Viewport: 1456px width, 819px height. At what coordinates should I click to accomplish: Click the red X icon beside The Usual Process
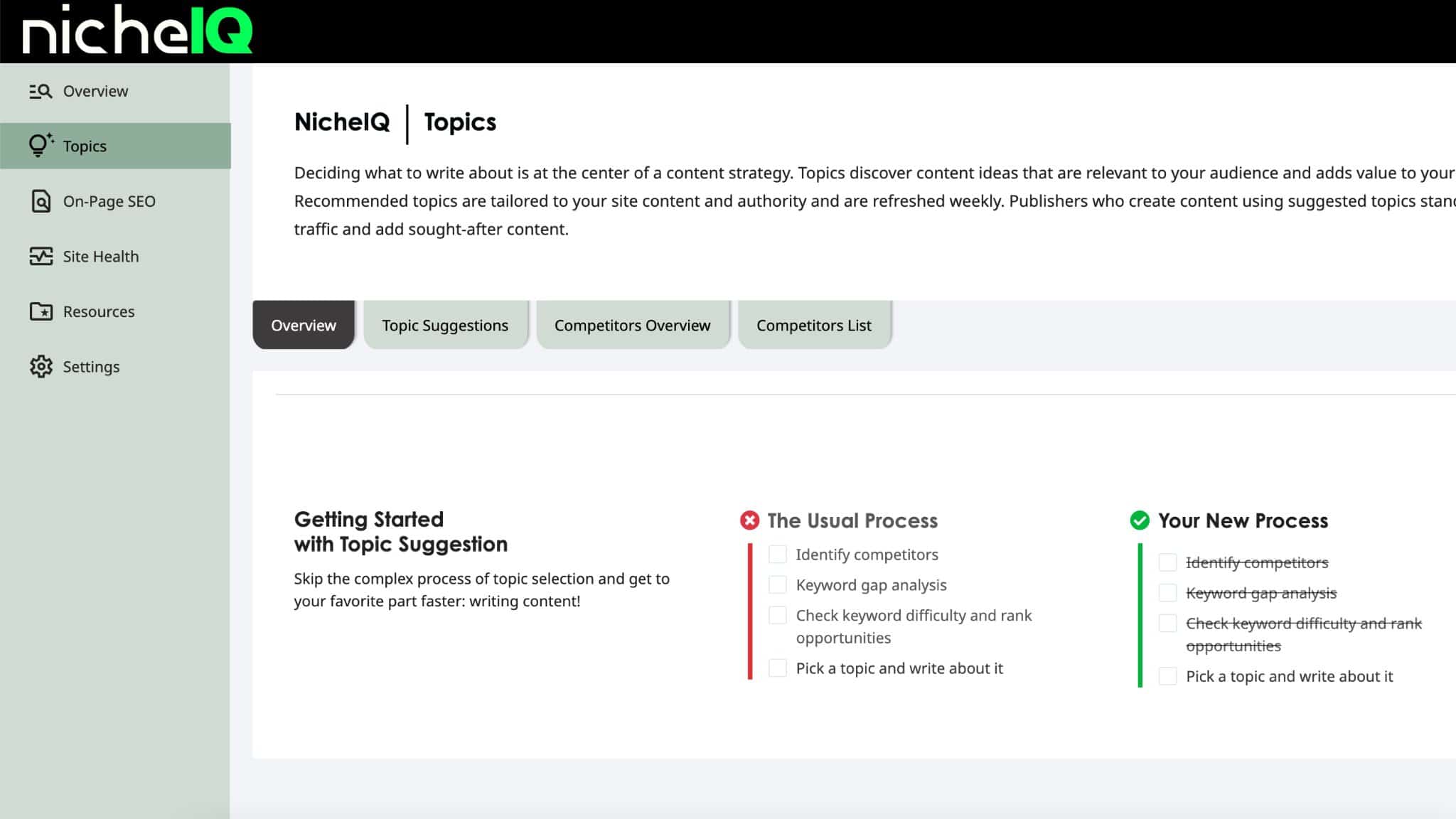pyautogui.click(x=749, y=520)
